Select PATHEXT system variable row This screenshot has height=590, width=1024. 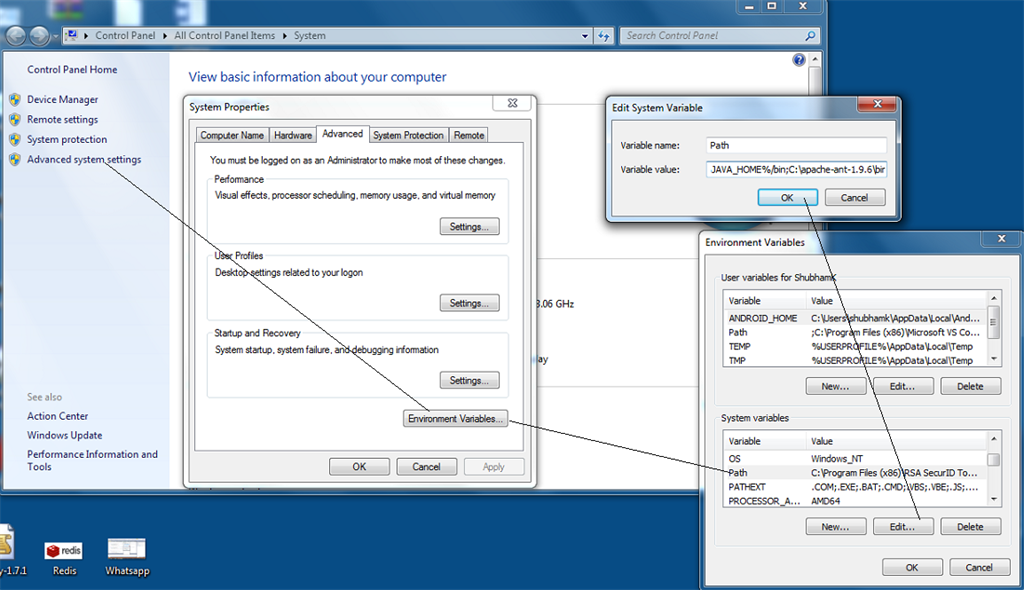coord(854,487)
